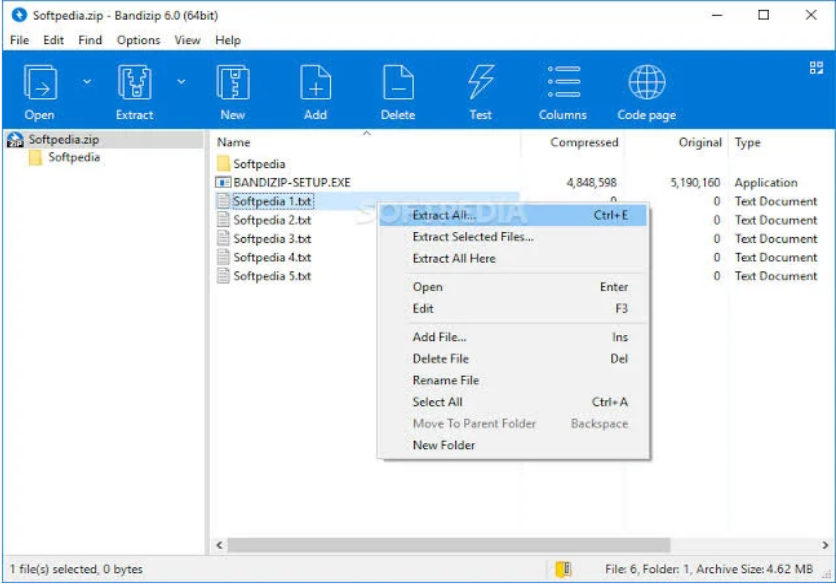Click the 5,190,160 original size value
The width and height of the screenshot is (836, 584).
[695, 182]
